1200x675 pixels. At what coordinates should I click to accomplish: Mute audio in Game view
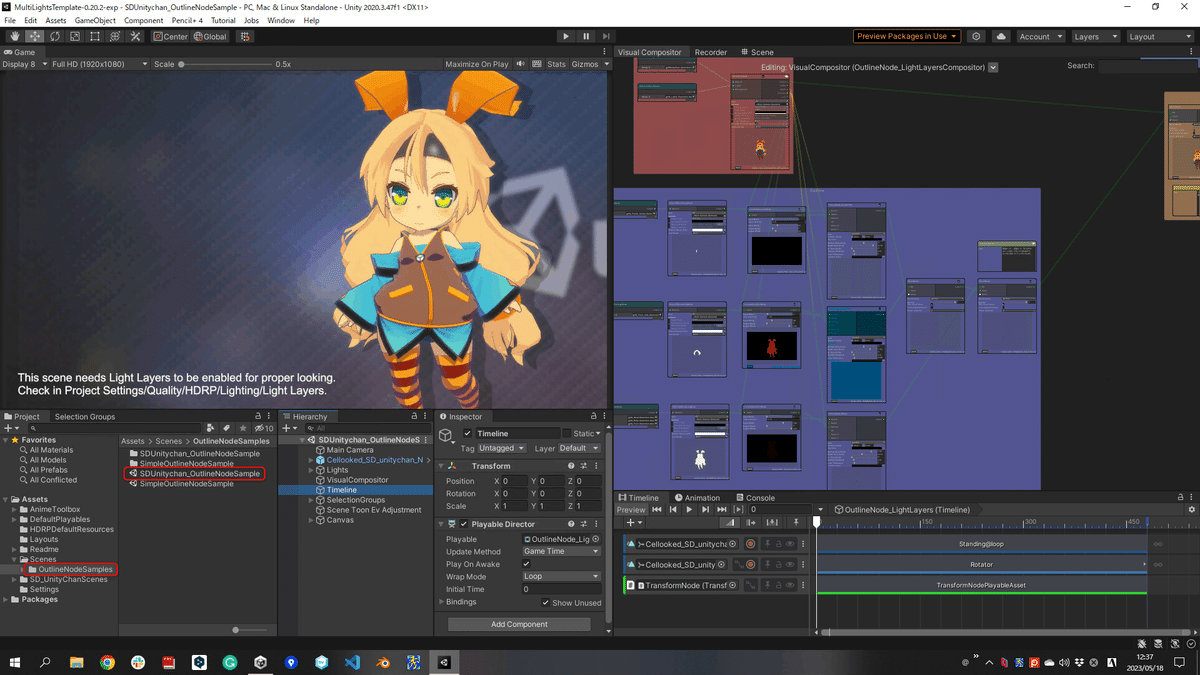click(521, 64)
